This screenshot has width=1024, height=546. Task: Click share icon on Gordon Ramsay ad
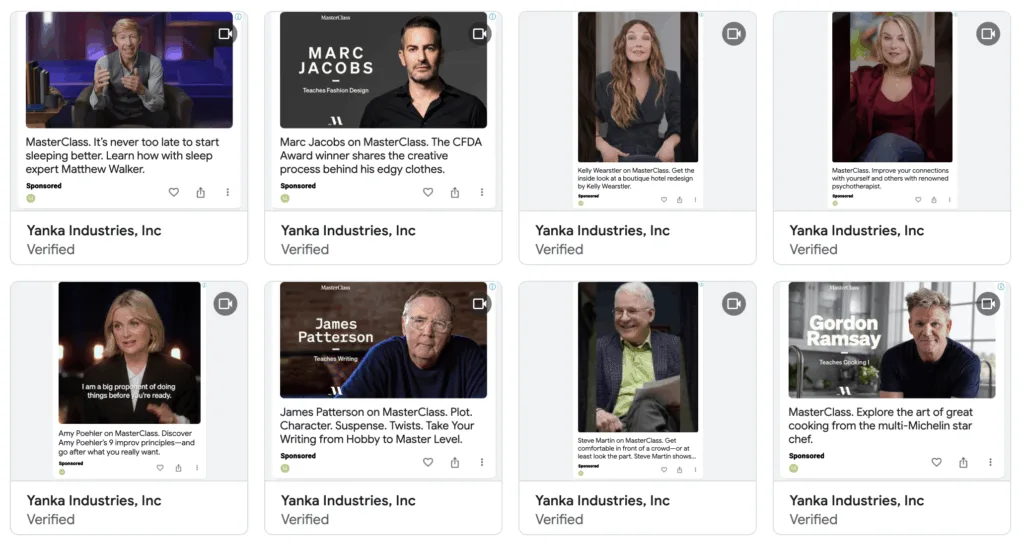[963, 462]
